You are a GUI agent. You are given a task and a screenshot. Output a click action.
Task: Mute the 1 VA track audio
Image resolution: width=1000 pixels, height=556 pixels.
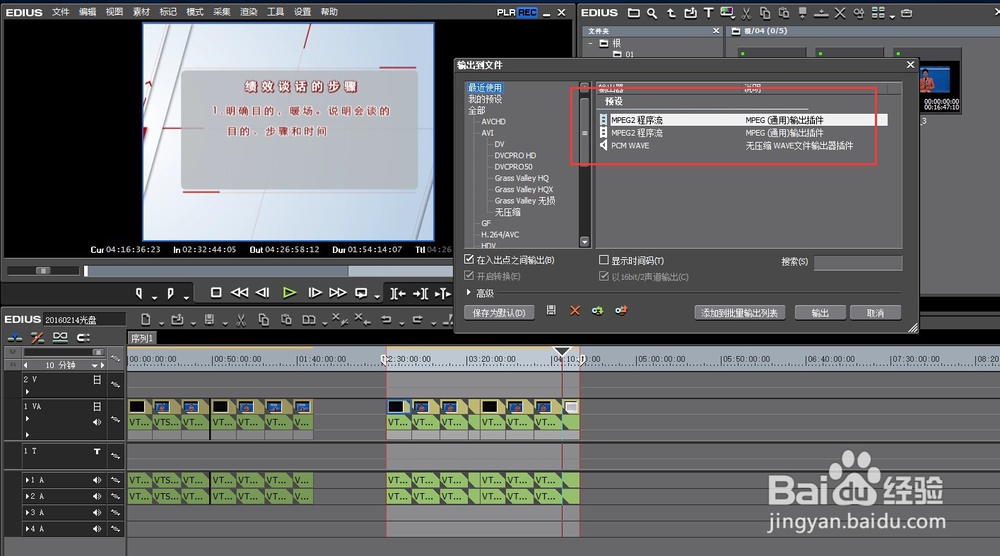97,422
